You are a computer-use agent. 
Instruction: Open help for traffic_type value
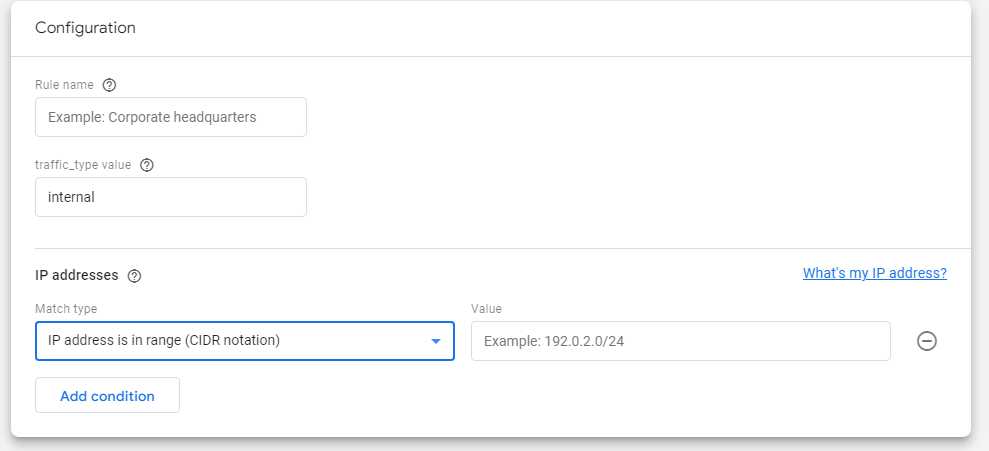(147, 165)
